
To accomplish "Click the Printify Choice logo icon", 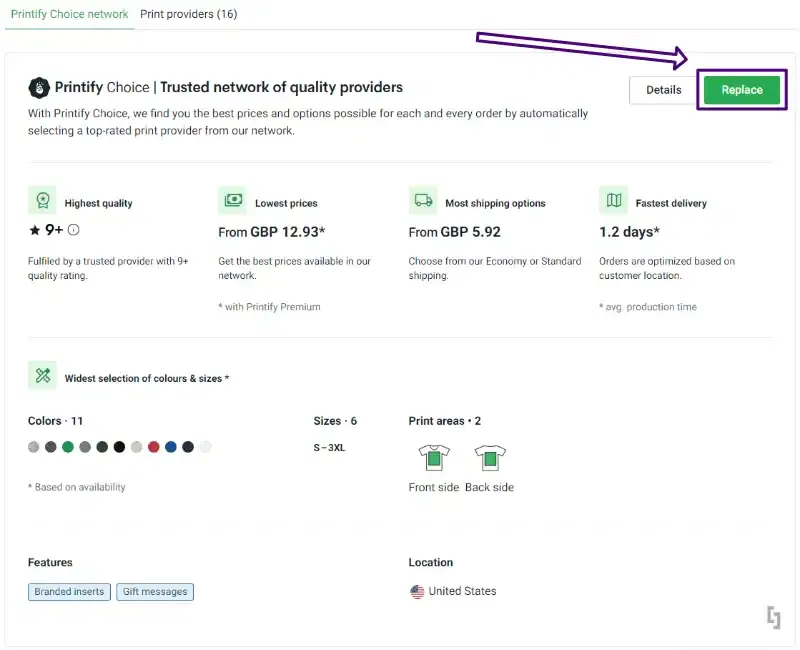I will 40,86.
